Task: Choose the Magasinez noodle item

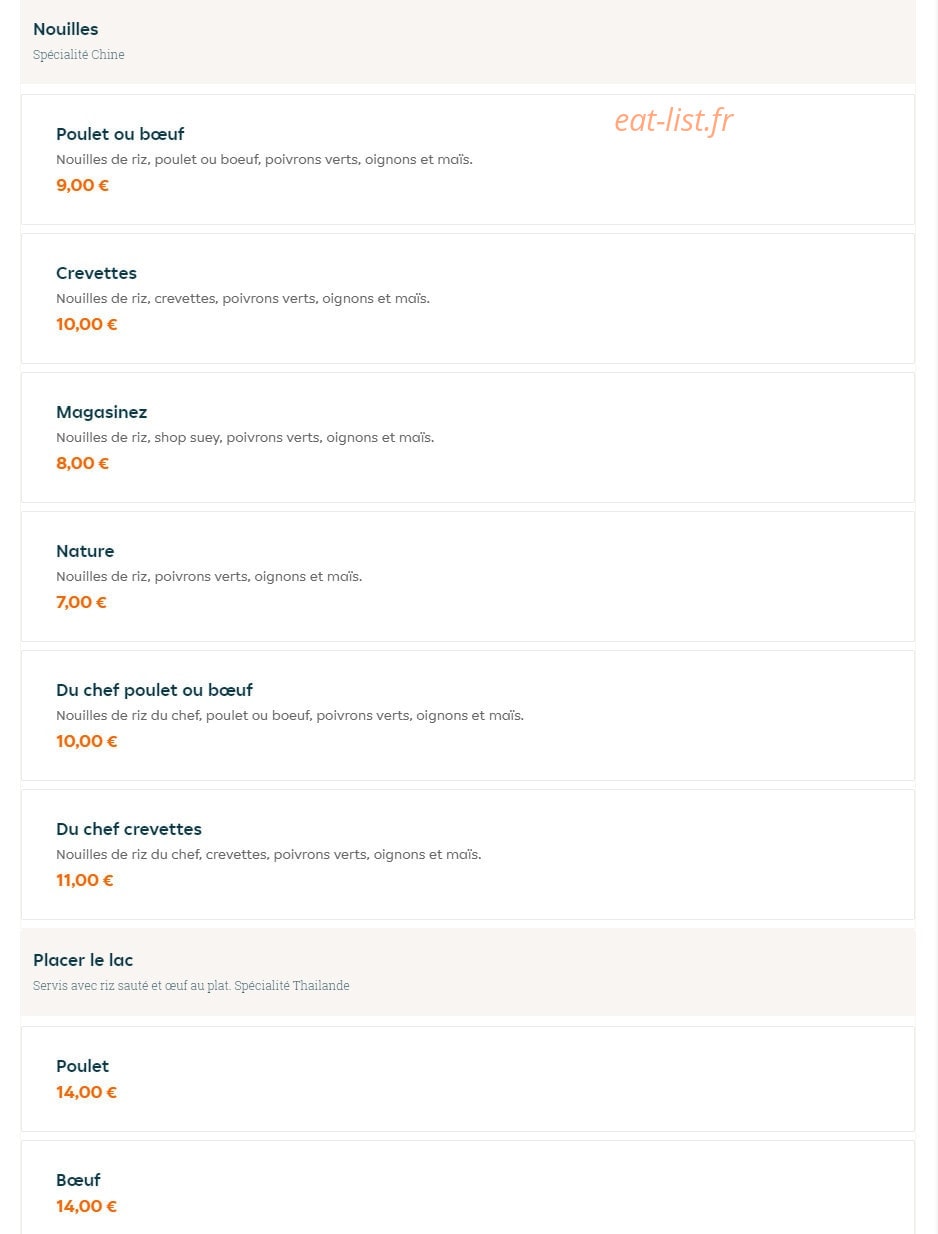Action: [x=467, y=437]
